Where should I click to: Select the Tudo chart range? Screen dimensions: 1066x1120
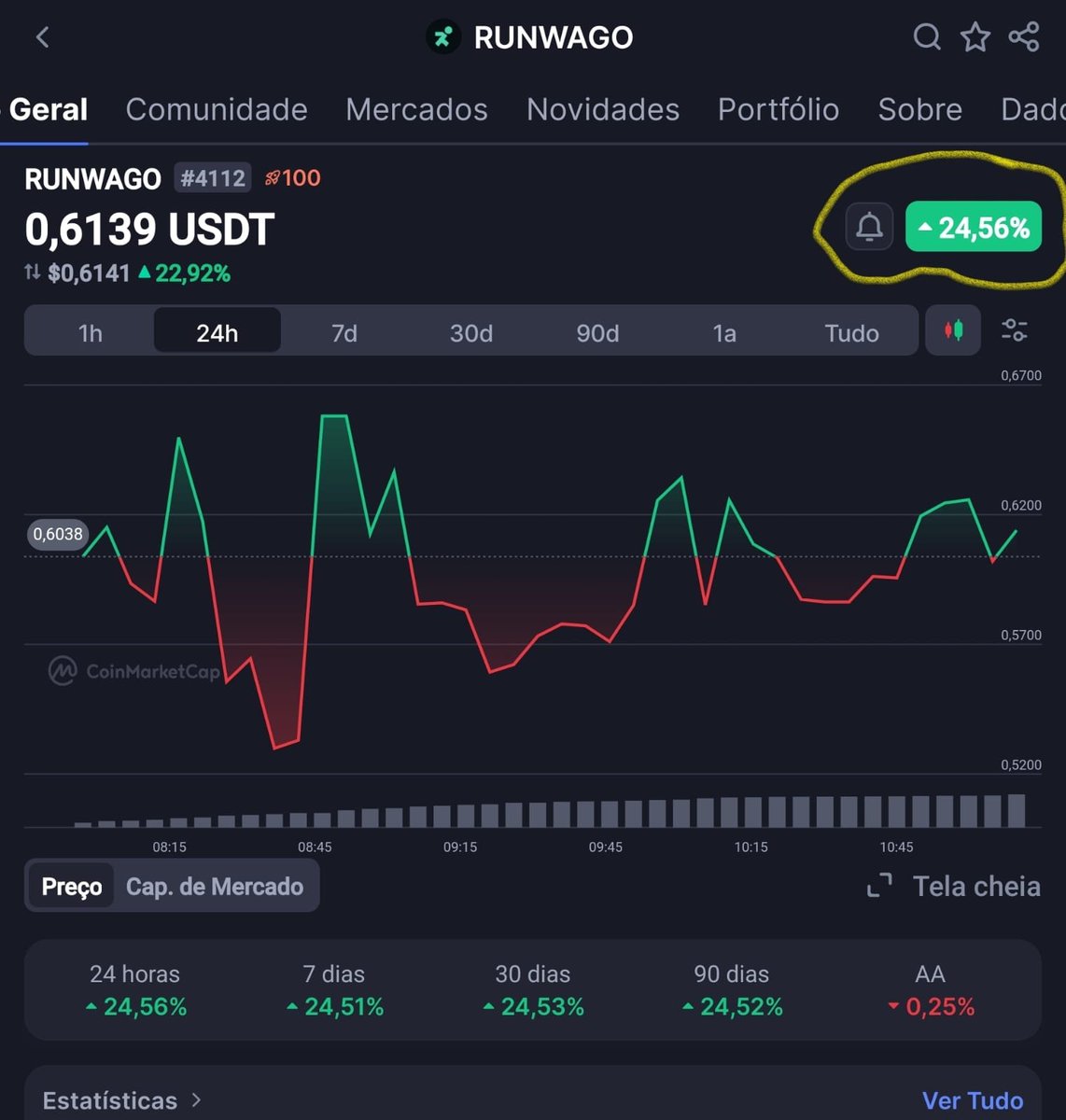pos(851,333)
